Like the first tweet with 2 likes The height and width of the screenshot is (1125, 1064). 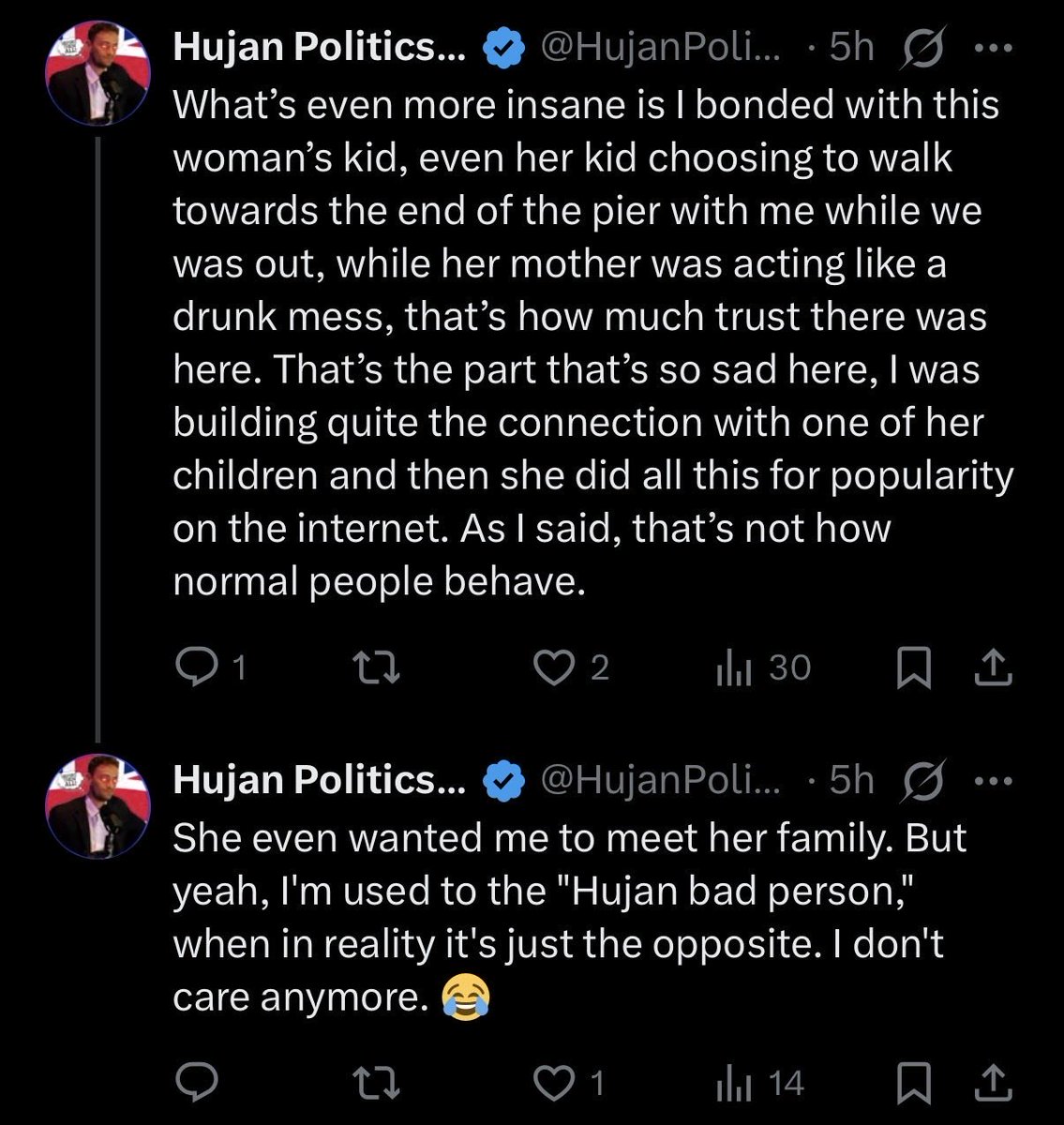[x=571, y=667]
